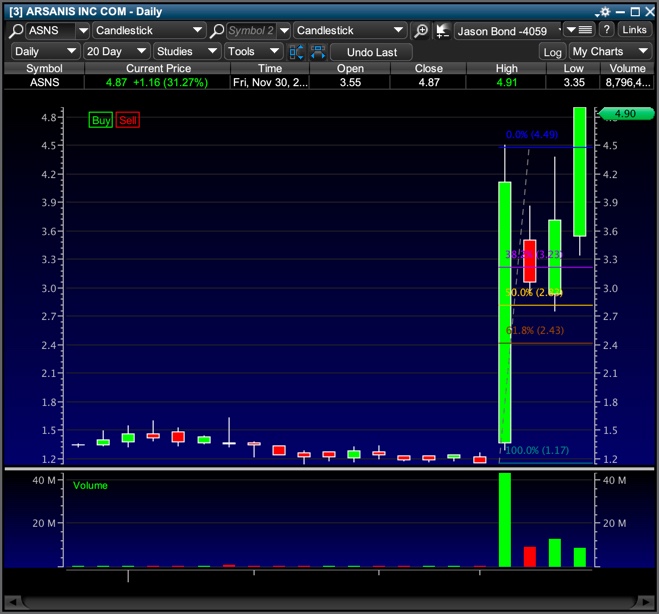Click the question mark help button
659x614 pixels.
[x=606, y=30]
